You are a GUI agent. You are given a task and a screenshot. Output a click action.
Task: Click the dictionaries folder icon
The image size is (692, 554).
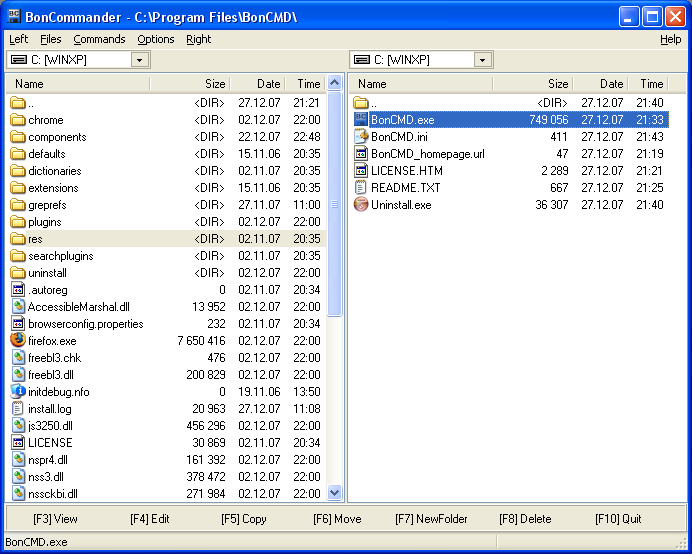(18, 171)
